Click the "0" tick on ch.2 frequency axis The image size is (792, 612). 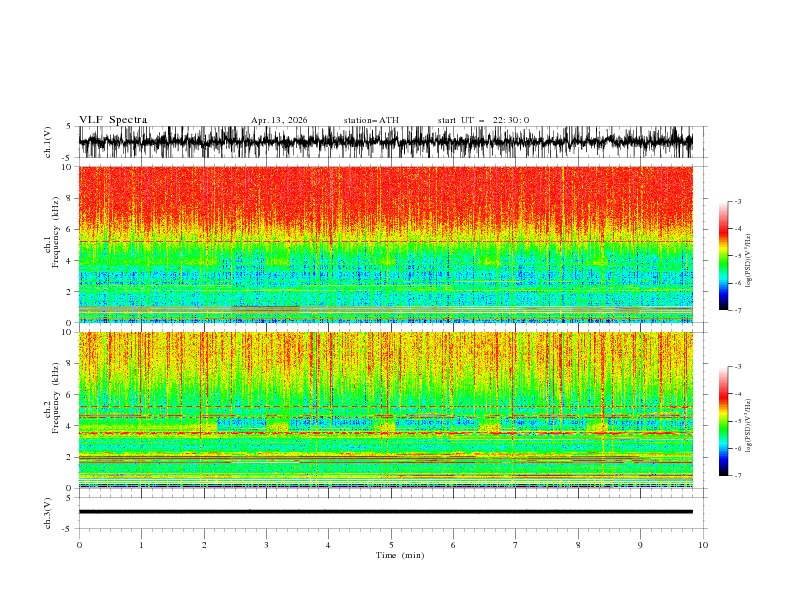[x=69, y=488]
